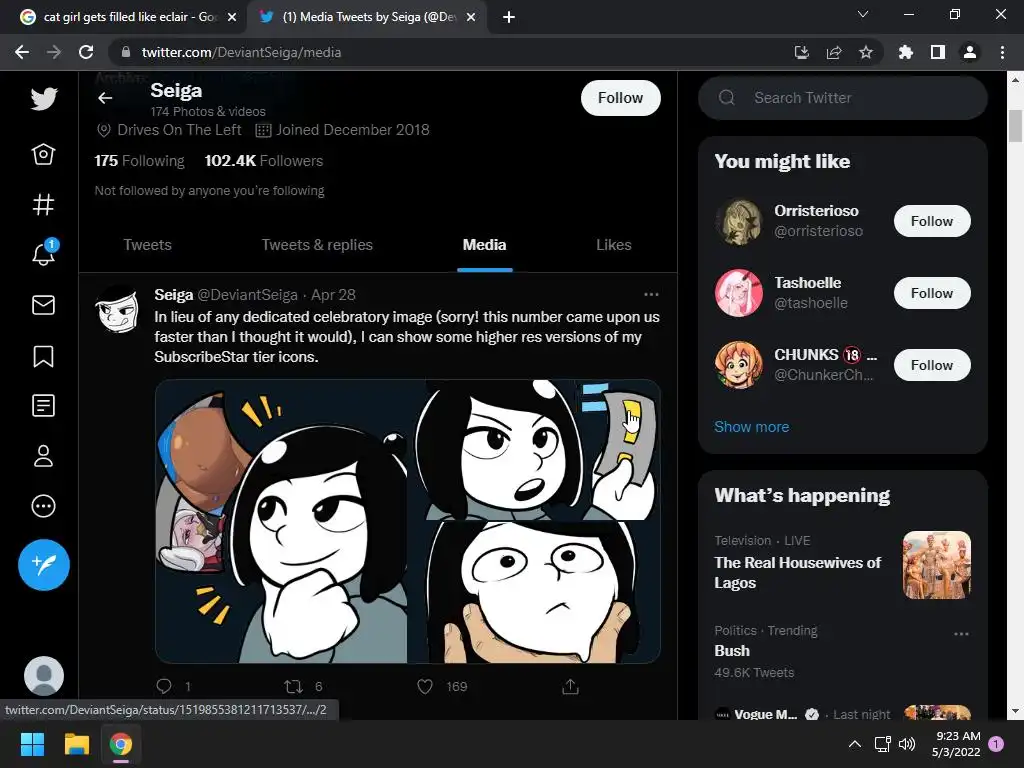Image resolution: width=1024 pixels, height=768 pixels.
Task: Open Chrome extensions puzzle icon
Action: (x=905, y=52)
